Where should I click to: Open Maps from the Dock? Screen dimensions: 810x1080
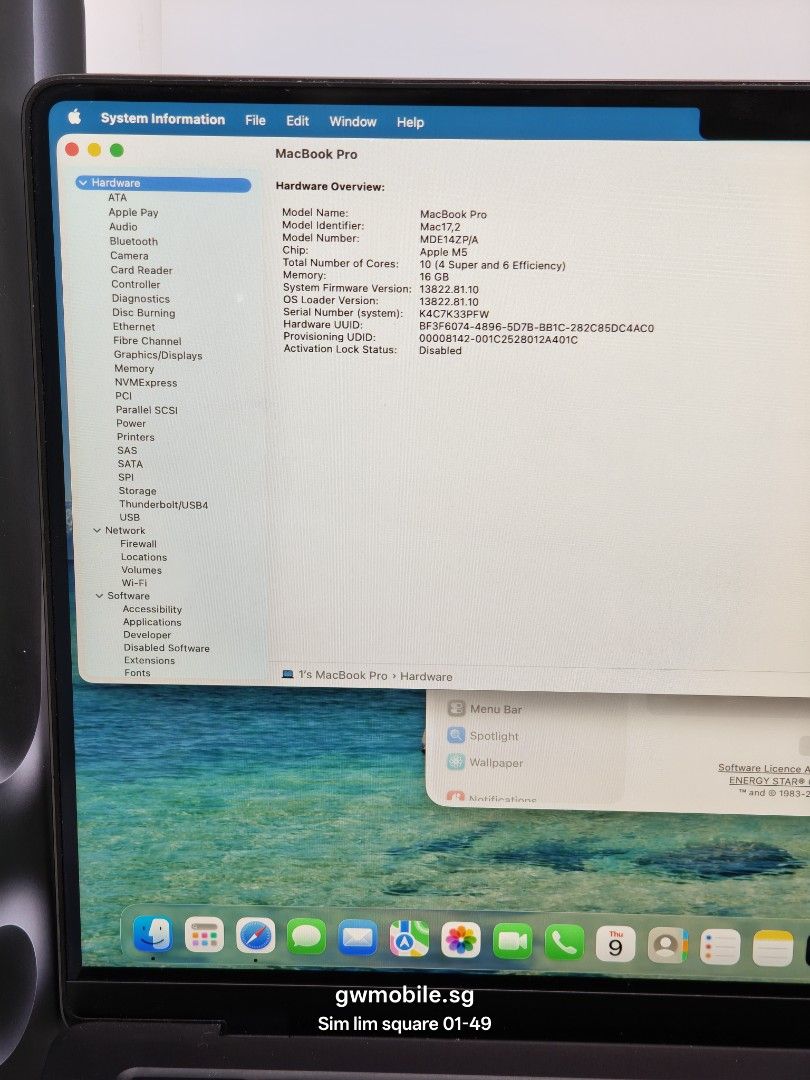click(x=409, y=939)
